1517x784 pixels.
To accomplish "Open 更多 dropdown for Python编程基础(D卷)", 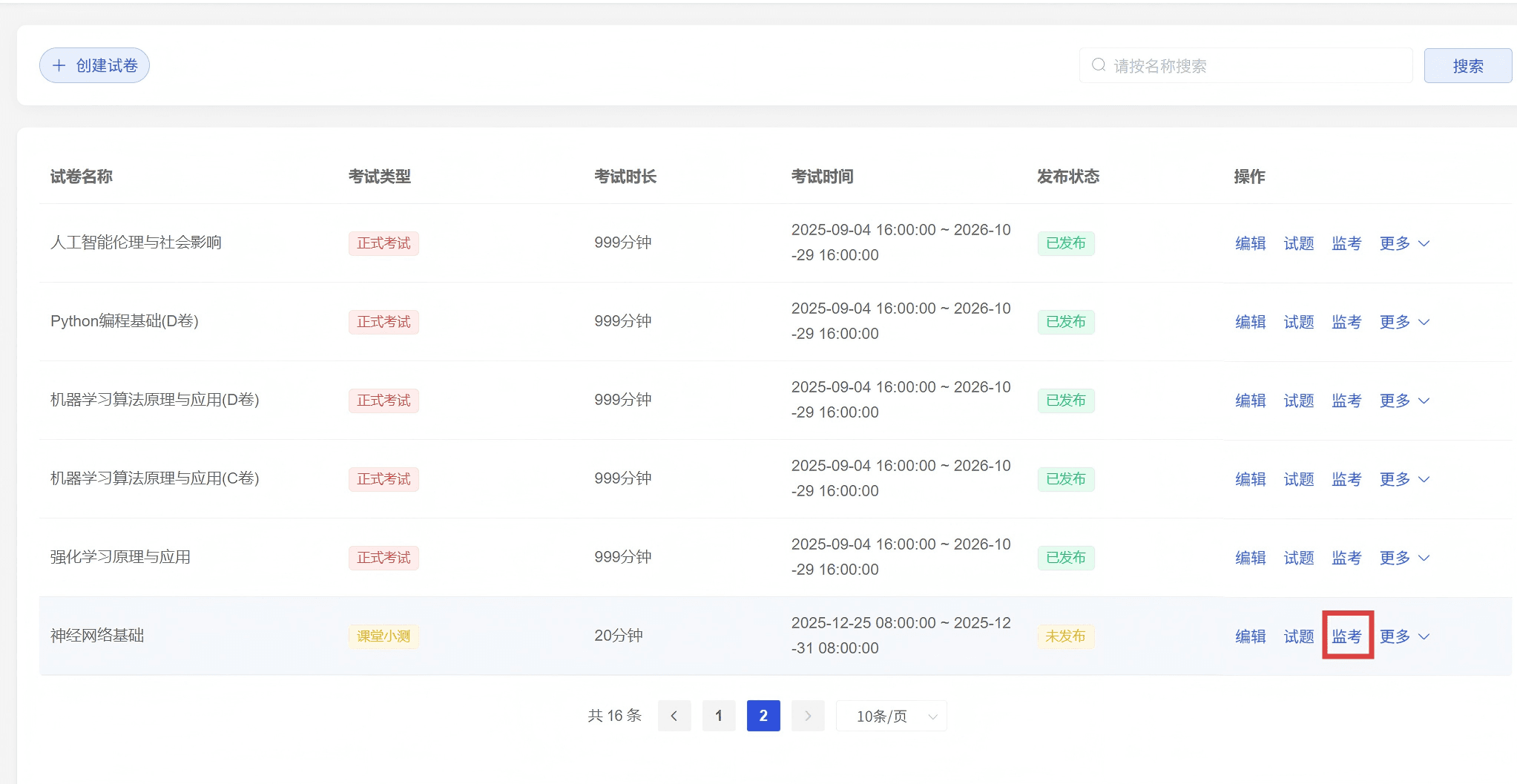I will [x=1404, y=322].
